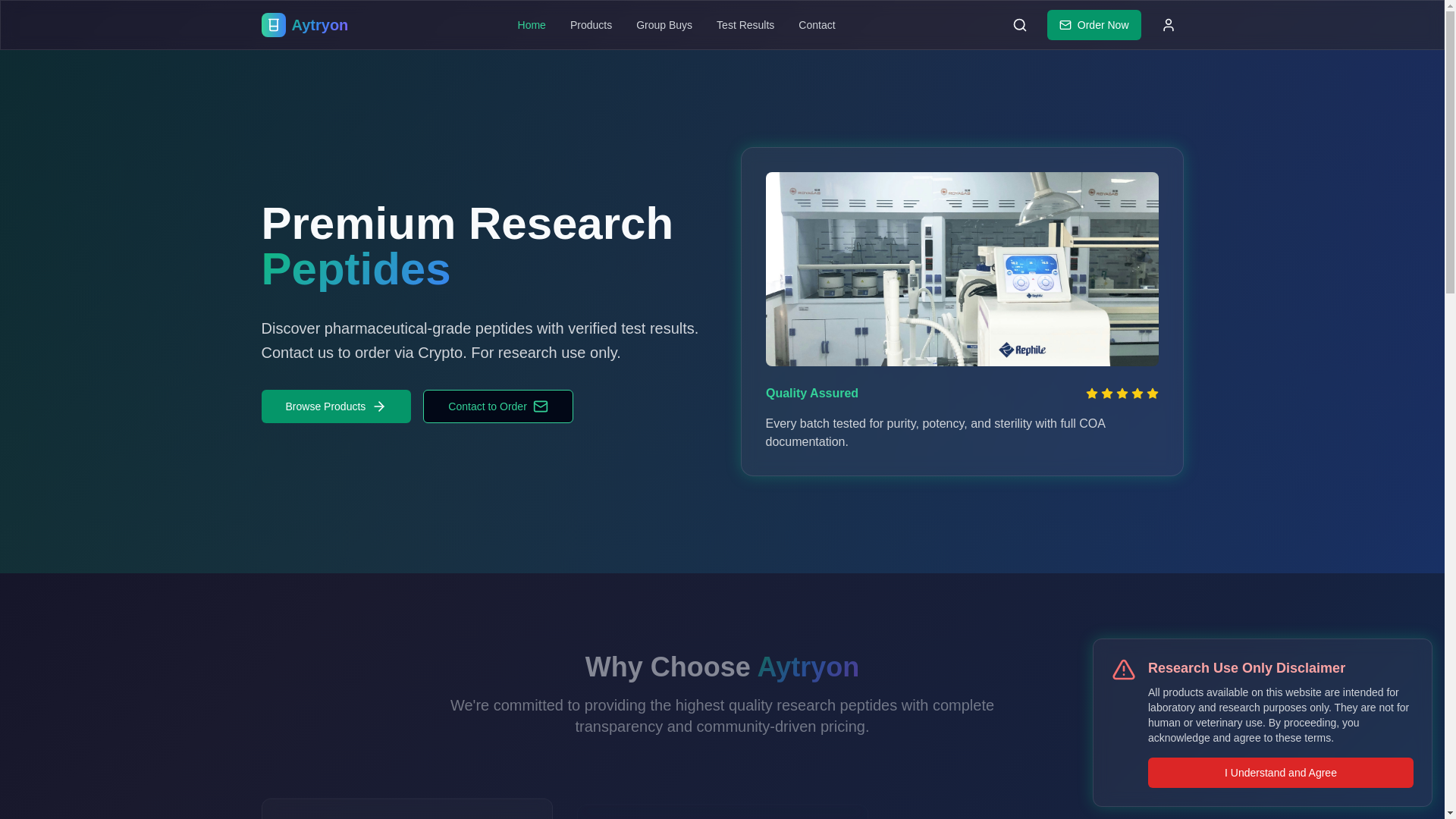
Task: Open the Products nav item
Action: 591,25
